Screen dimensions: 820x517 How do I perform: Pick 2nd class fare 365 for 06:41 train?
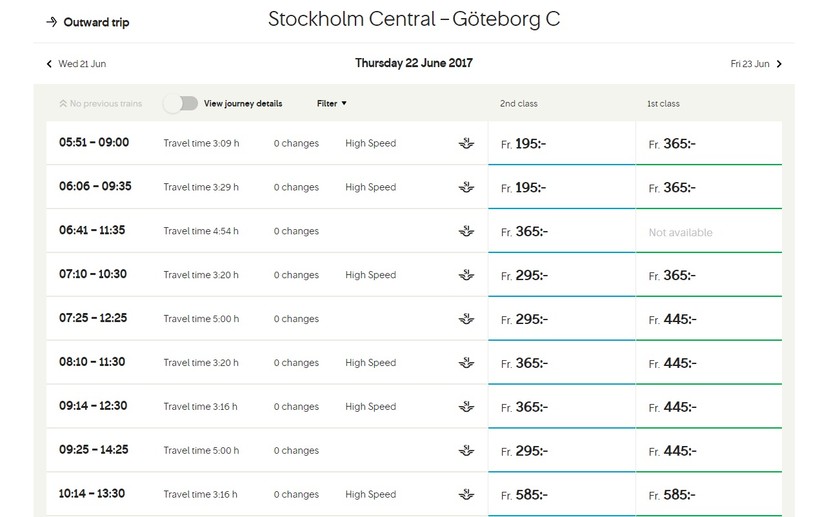pyautogui.click(x=561, y=232)
